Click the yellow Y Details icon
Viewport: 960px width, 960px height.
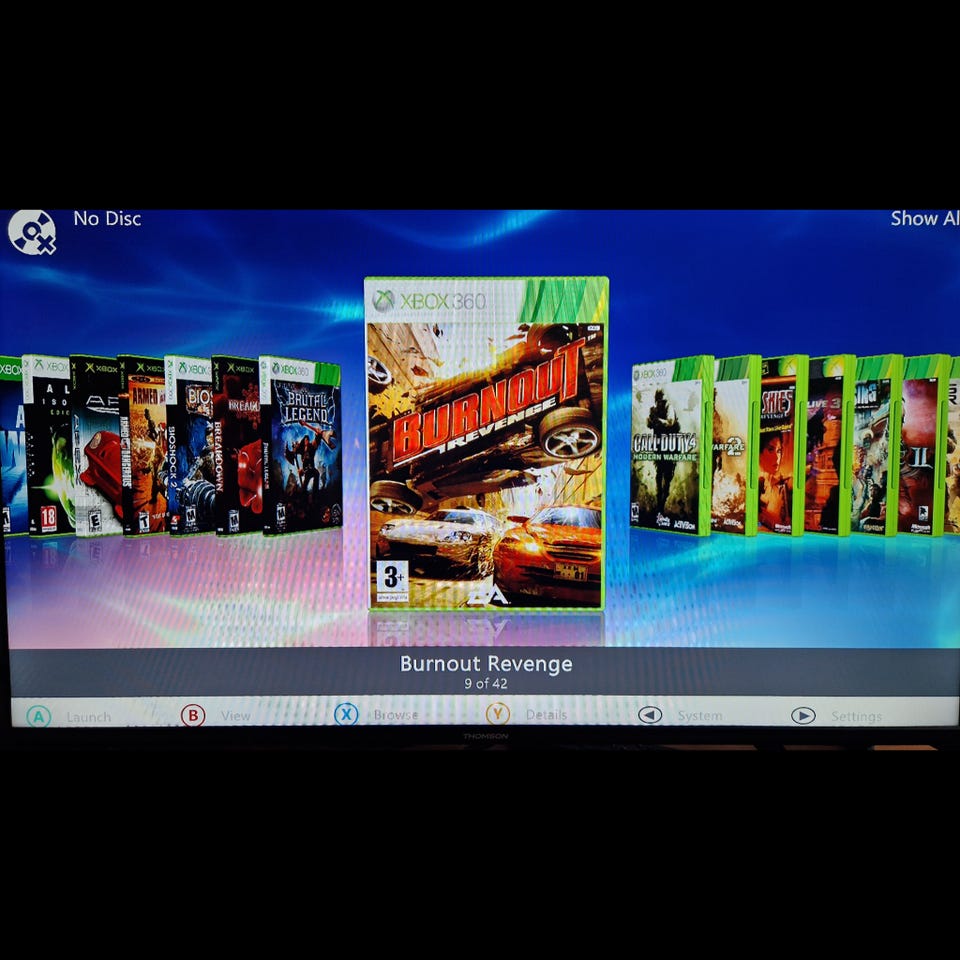point(498,714)
